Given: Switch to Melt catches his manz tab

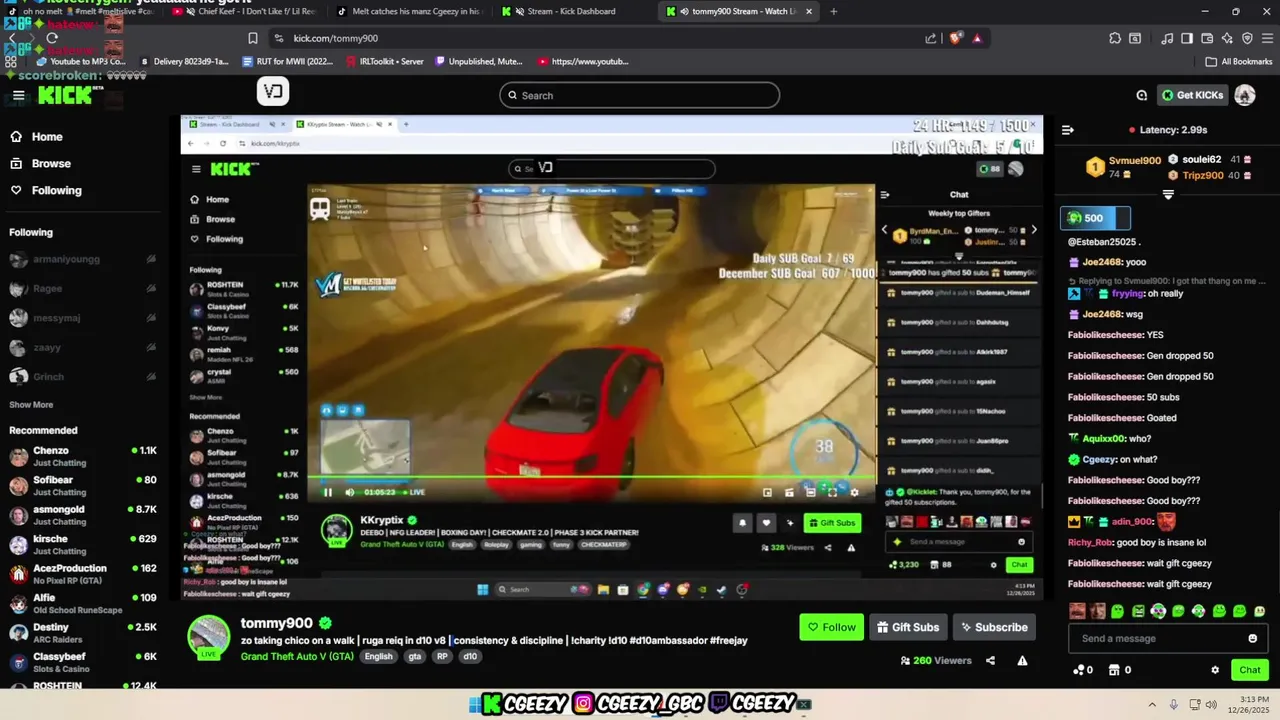Looking at the screenshot, I should [408, 12].
